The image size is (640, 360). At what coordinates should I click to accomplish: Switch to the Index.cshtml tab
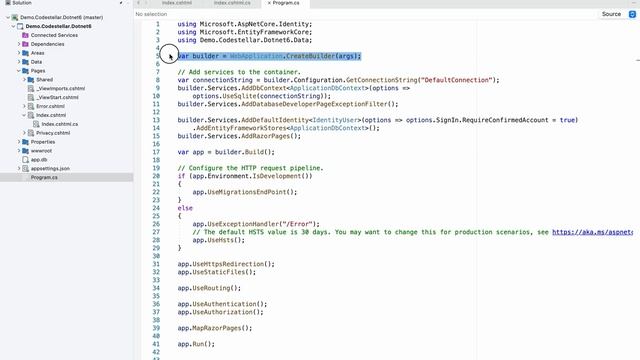[177, 3]
